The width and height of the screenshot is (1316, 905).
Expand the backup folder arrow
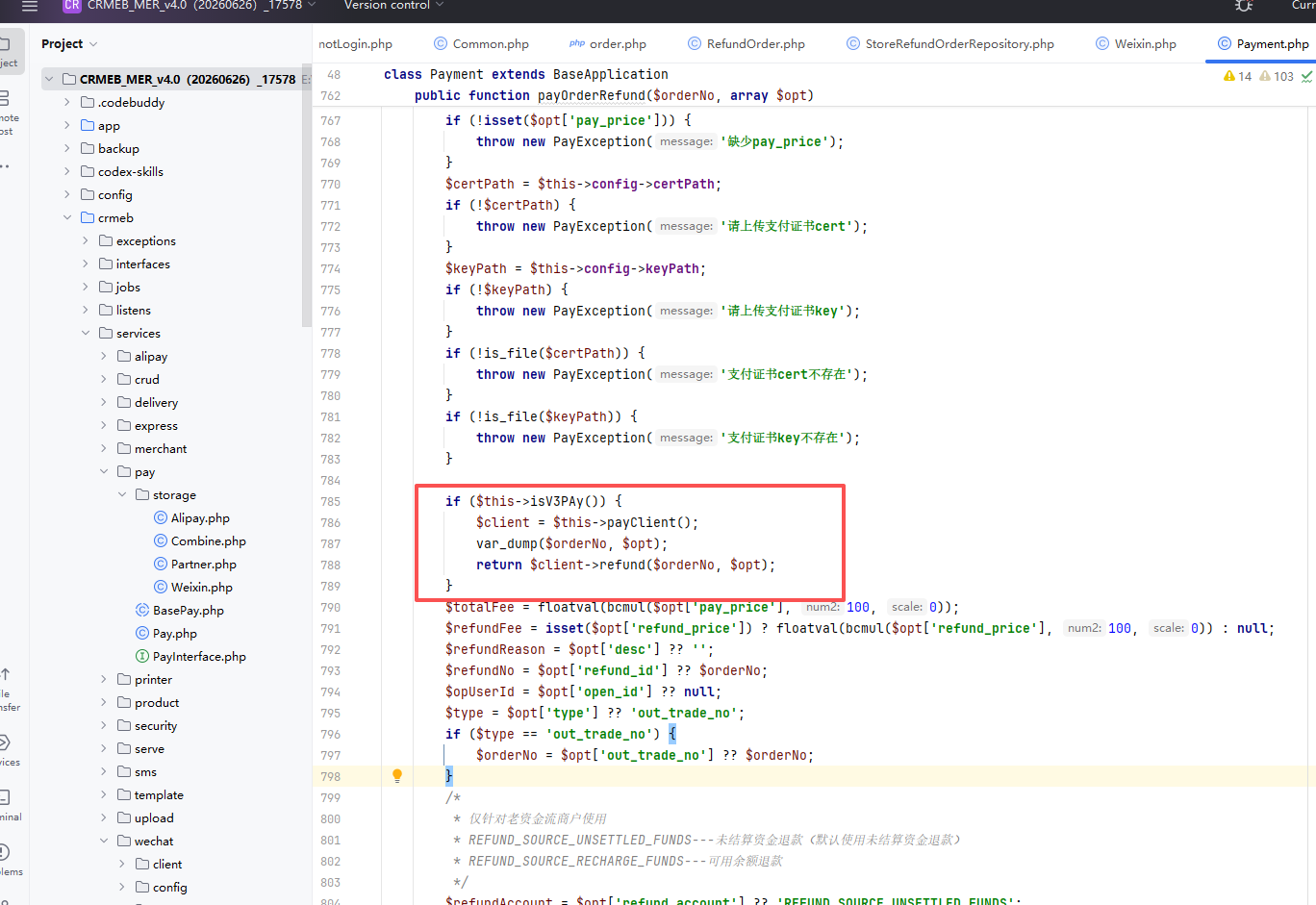67,148
